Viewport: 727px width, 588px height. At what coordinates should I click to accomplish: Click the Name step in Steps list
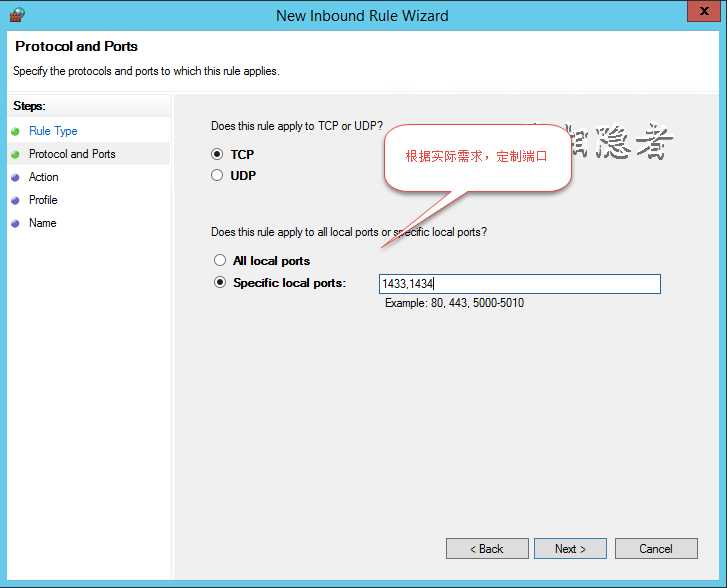tap(43, 223)
